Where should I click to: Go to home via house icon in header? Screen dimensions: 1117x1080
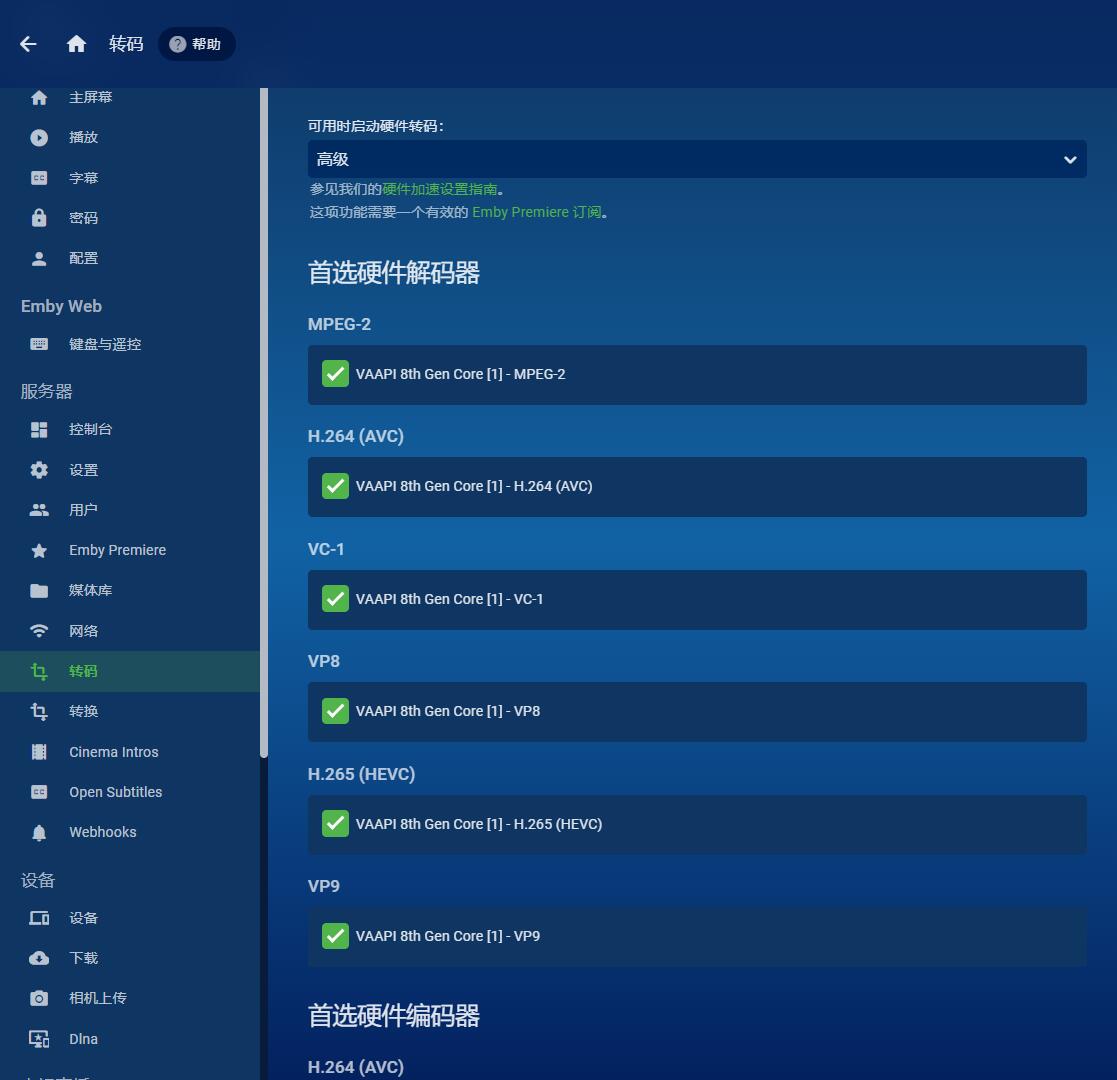76,44
